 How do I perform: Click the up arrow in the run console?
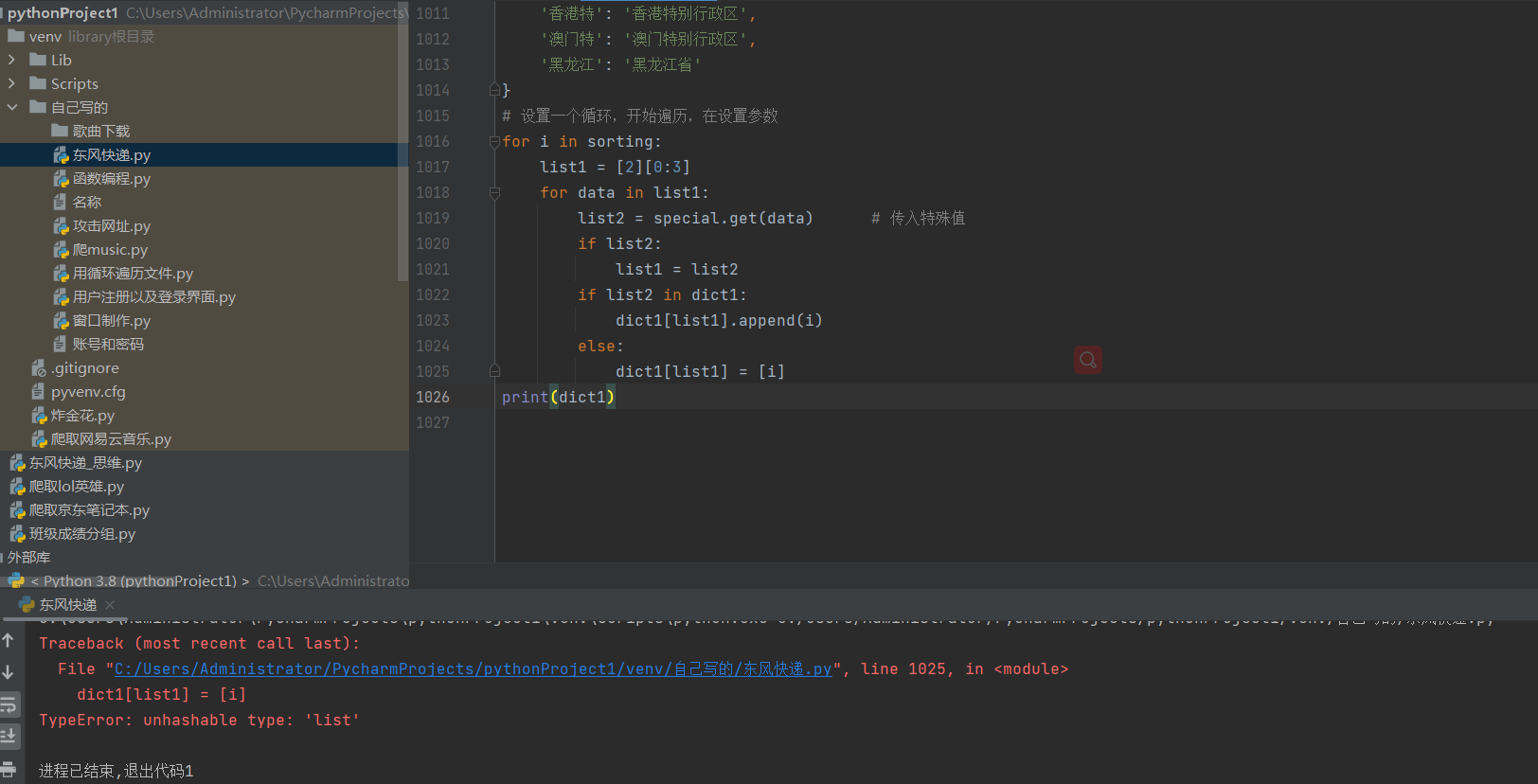pos(9,641)
